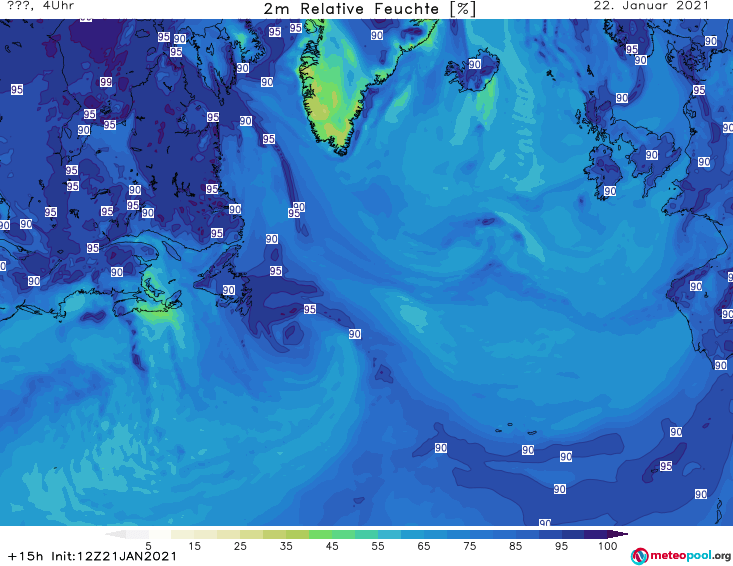Click legend value '15' on the color scale
The image size is (733, 566).
194,546
